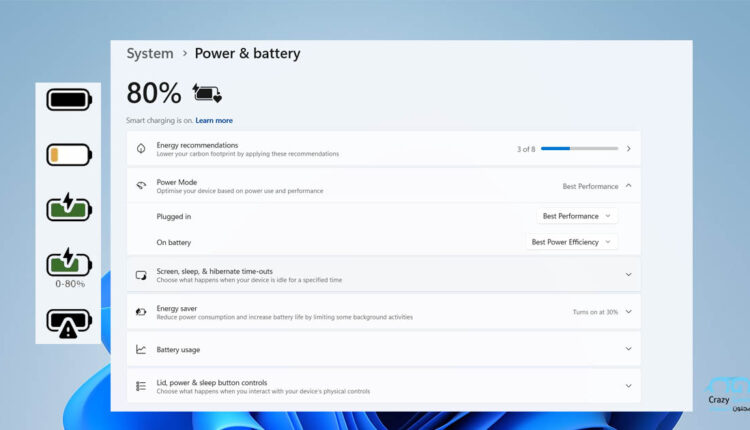Expand Screen, sleep & hibernate time-outs

(628, 274)
